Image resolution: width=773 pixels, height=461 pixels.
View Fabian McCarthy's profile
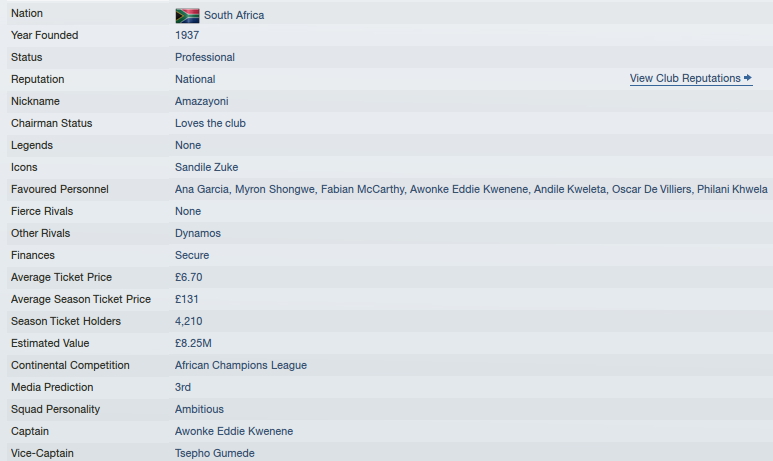362,189
